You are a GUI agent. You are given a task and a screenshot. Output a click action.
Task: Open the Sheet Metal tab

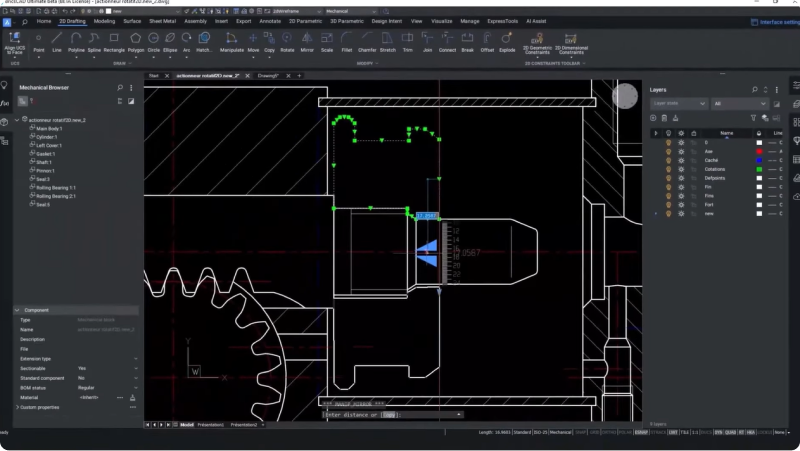click(x=162, y=21)
